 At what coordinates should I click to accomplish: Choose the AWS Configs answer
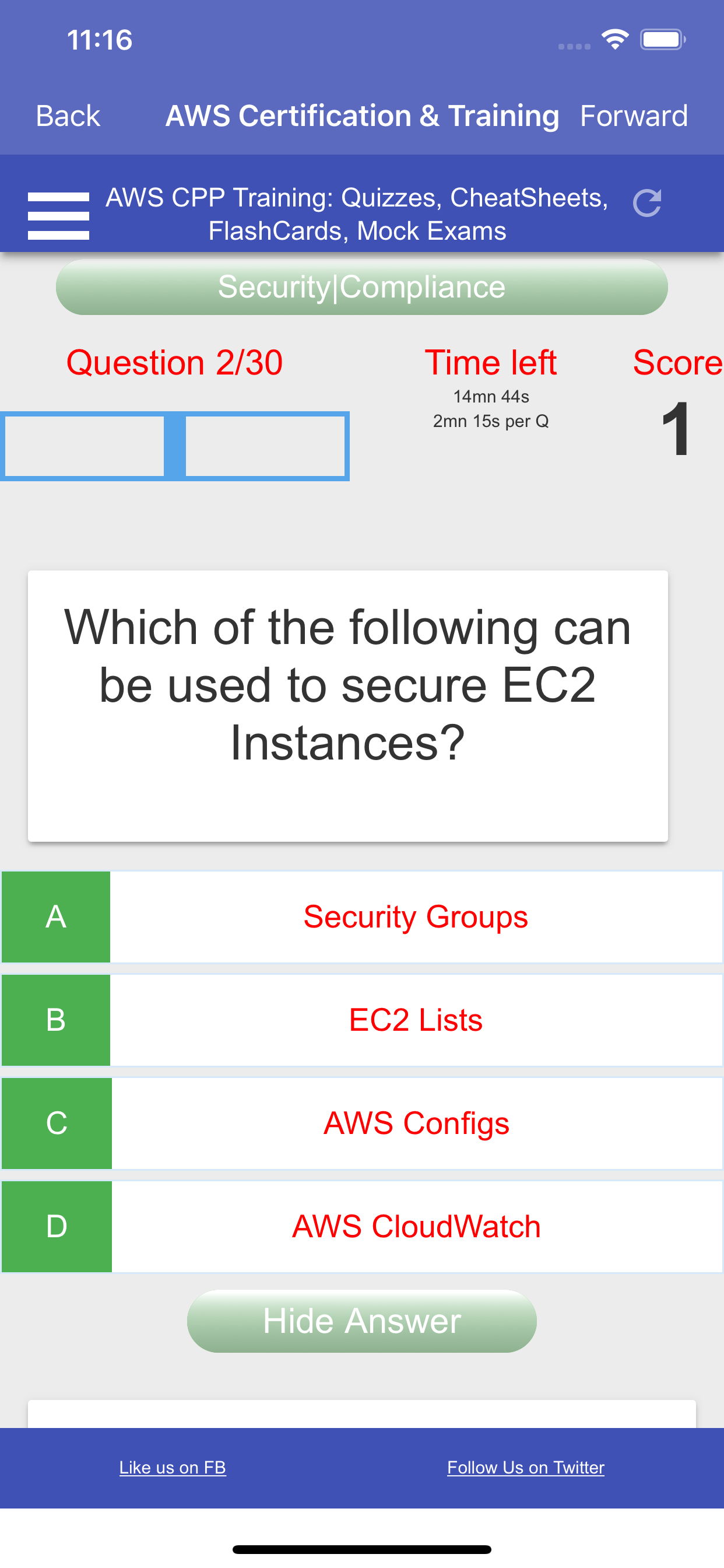(x=416, y=1123)
